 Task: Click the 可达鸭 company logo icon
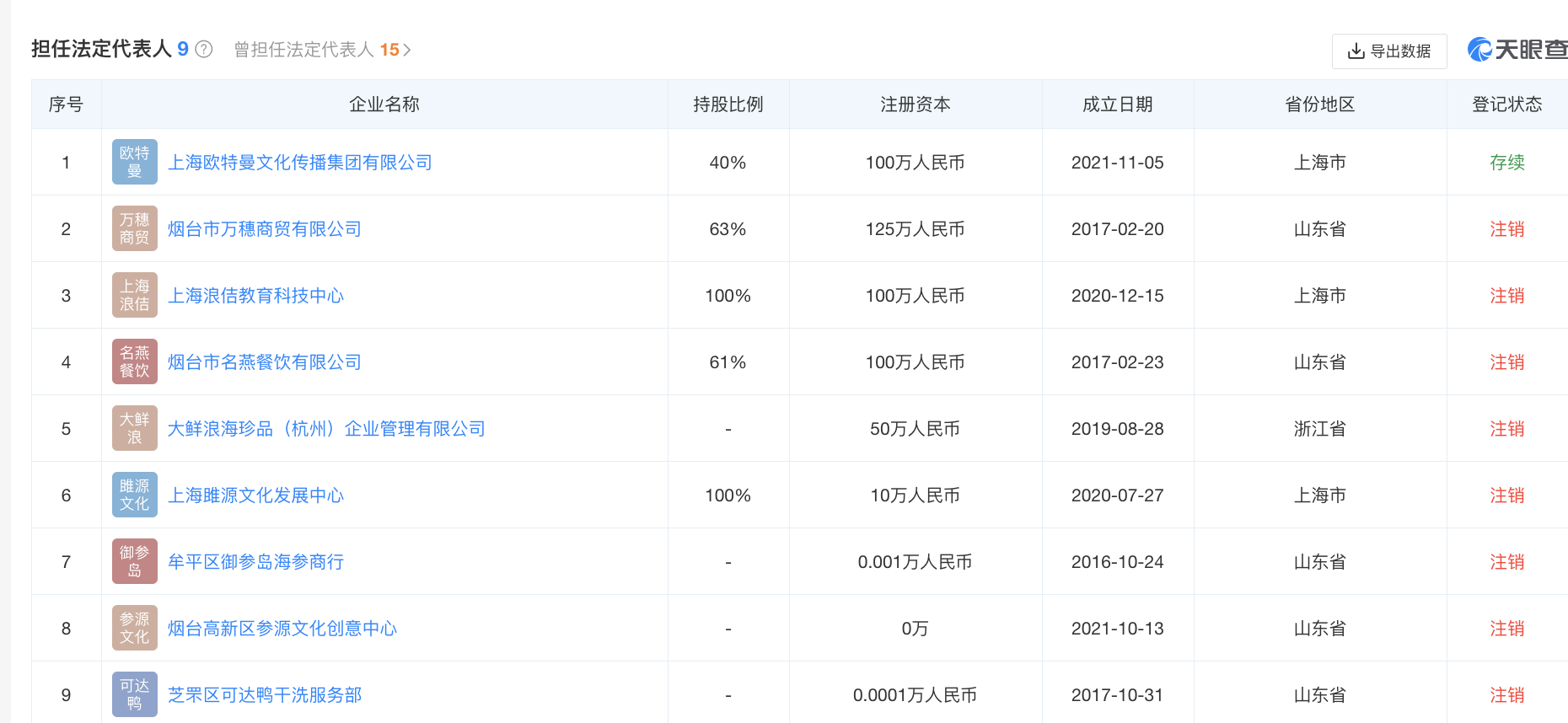(134, 695)
